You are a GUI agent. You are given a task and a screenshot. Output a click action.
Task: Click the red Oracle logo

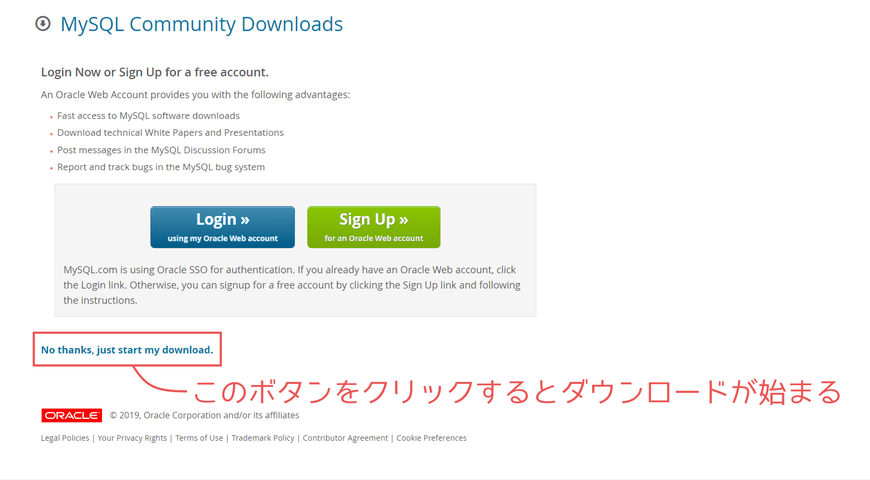point(72,415)
